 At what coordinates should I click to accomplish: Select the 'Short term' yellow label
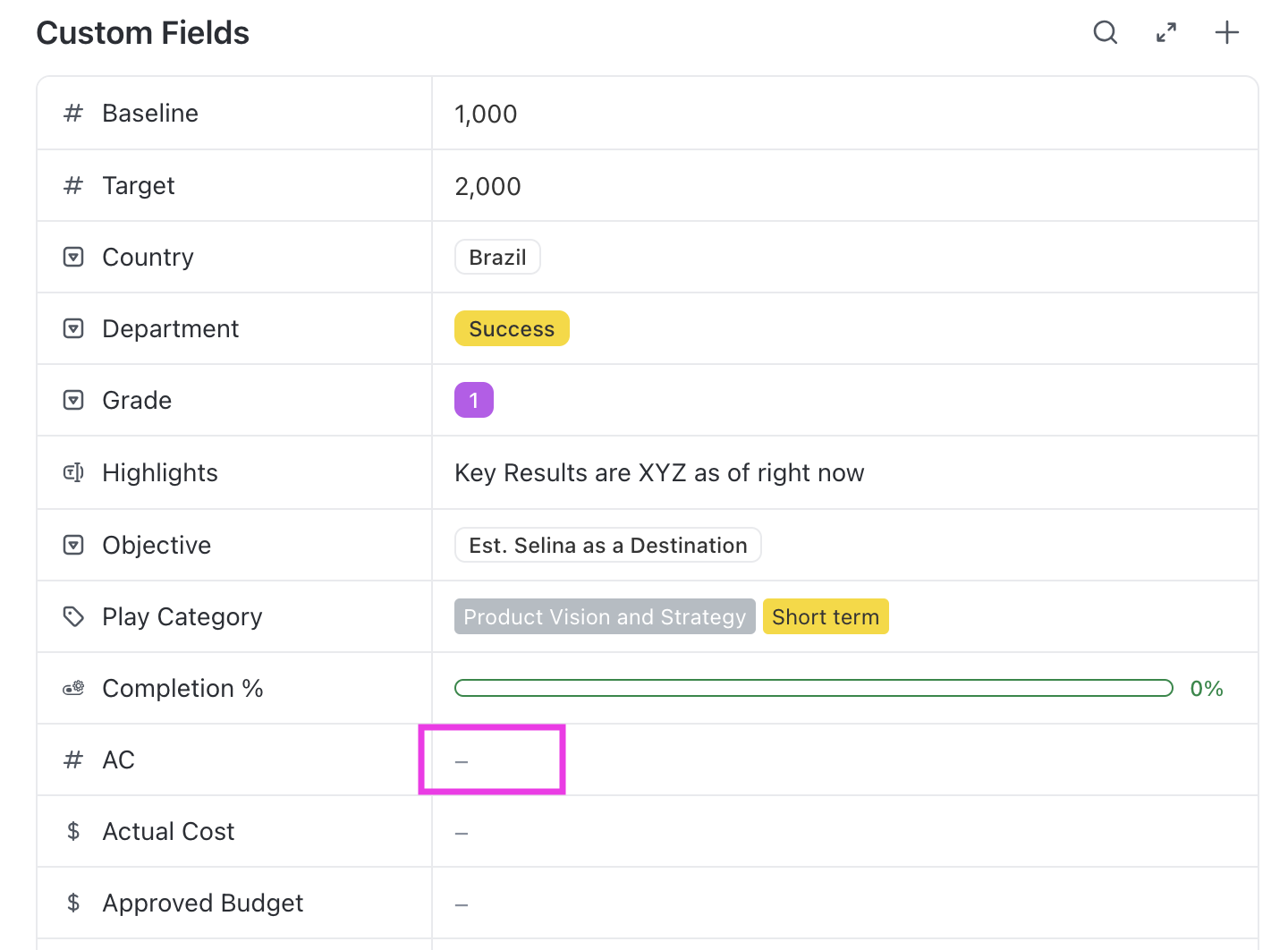(826, 617)
